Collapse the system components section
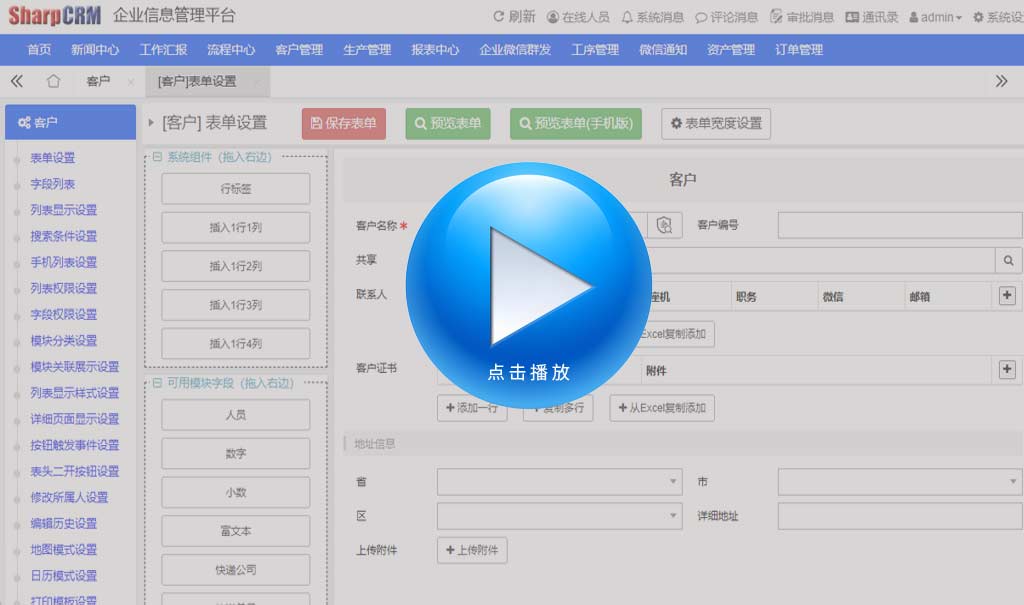 157,157
